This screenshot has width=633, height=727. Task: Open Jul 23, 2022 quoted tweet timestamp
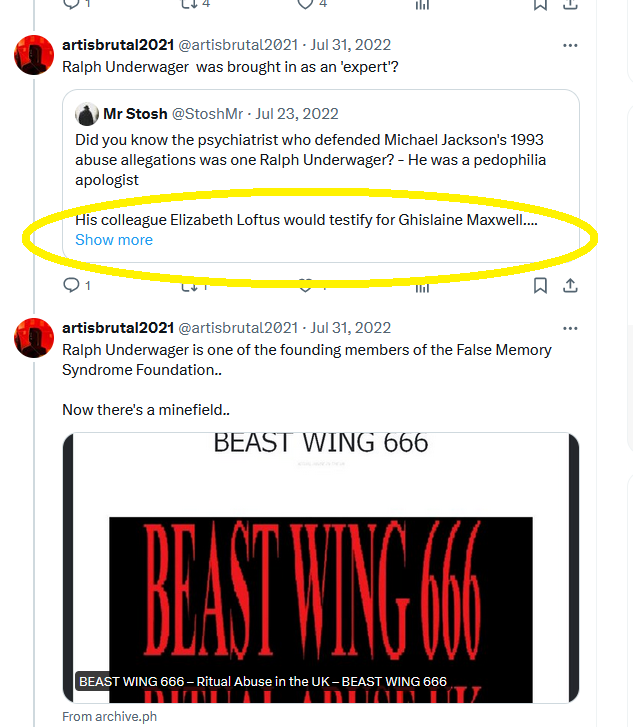(x=297, y=114)
